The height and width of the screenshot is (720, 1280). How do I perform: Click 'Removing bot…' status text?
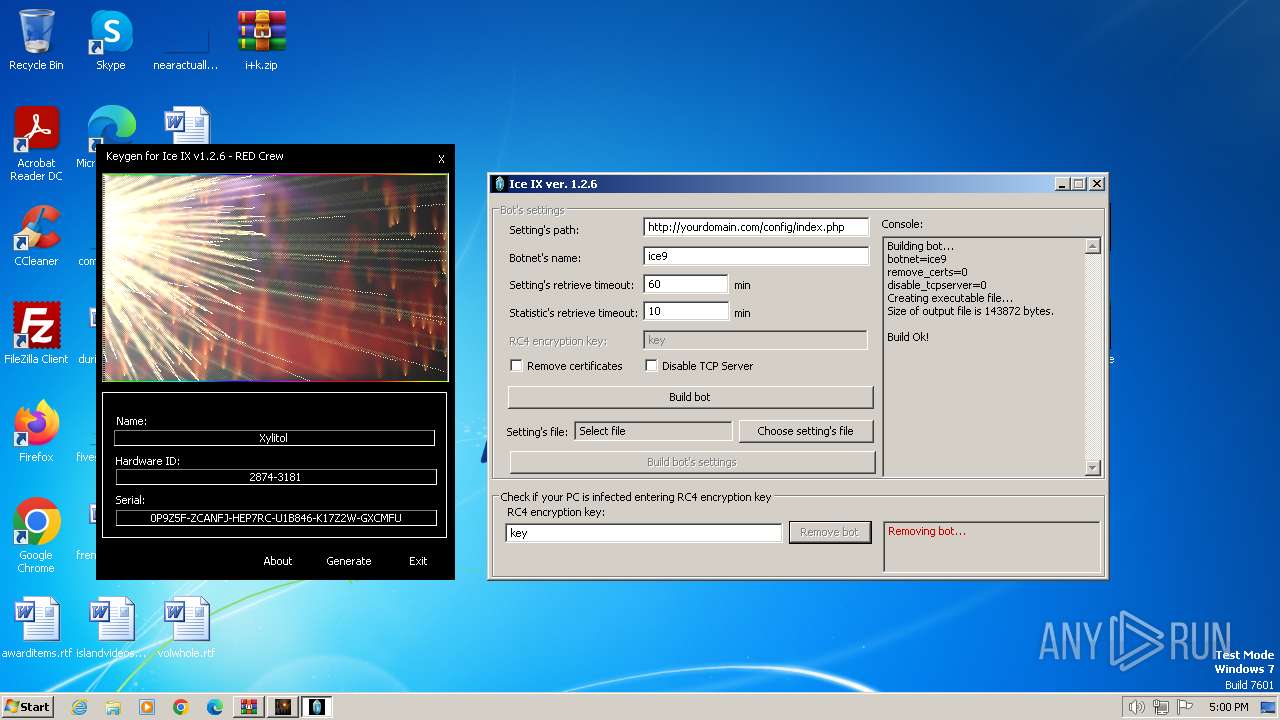tap(927, 531)
